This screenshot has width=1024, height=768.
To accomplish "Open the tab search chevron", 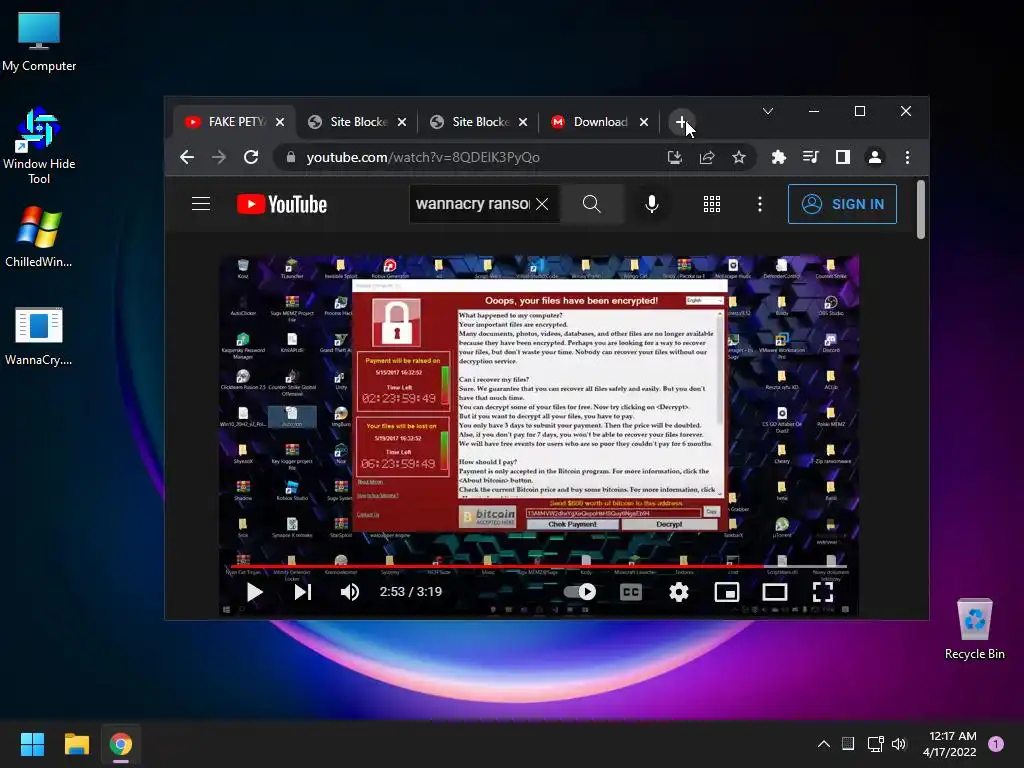I will point(768,112).
